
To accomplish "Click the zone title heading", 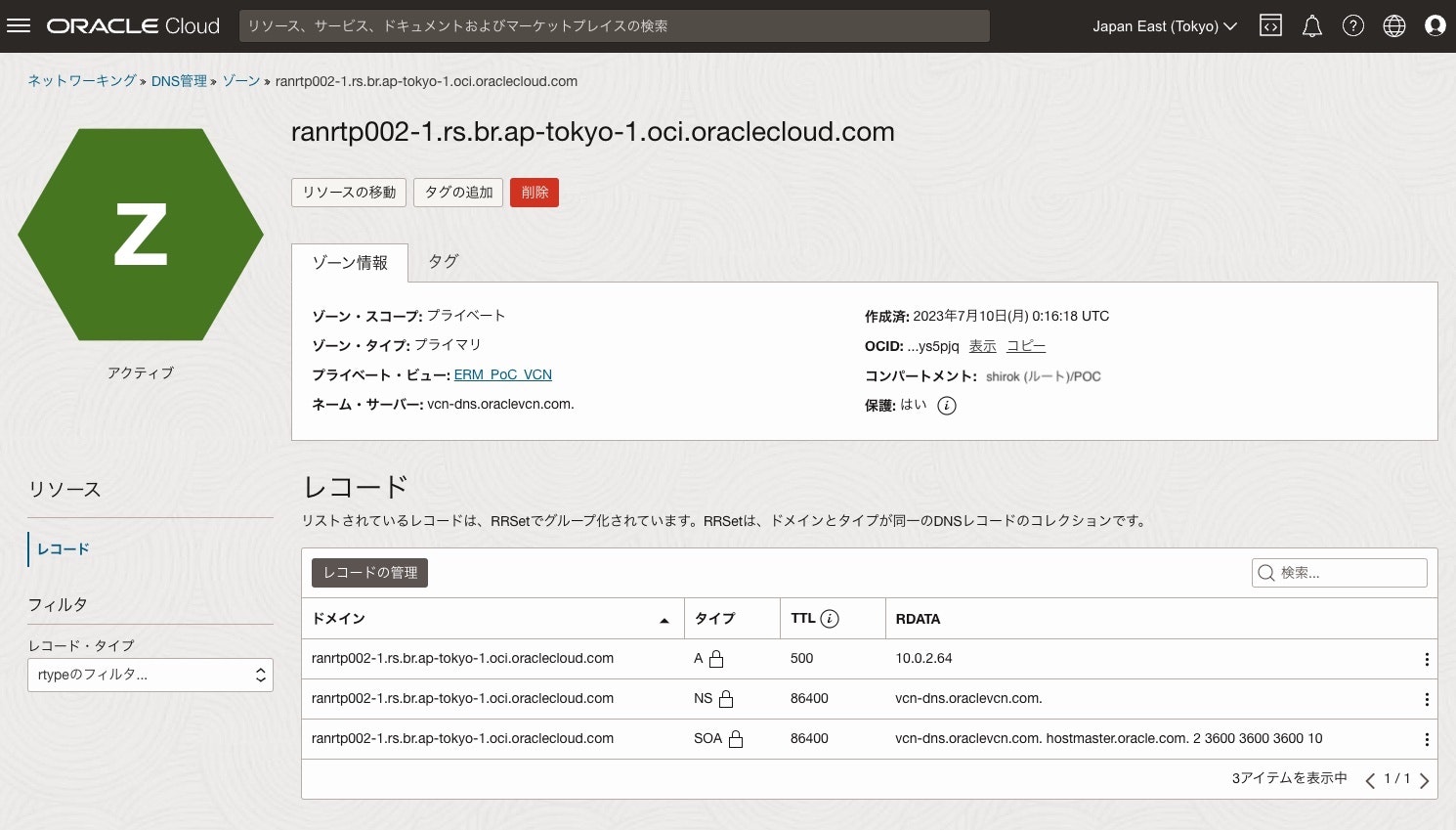I will (593, 132).
